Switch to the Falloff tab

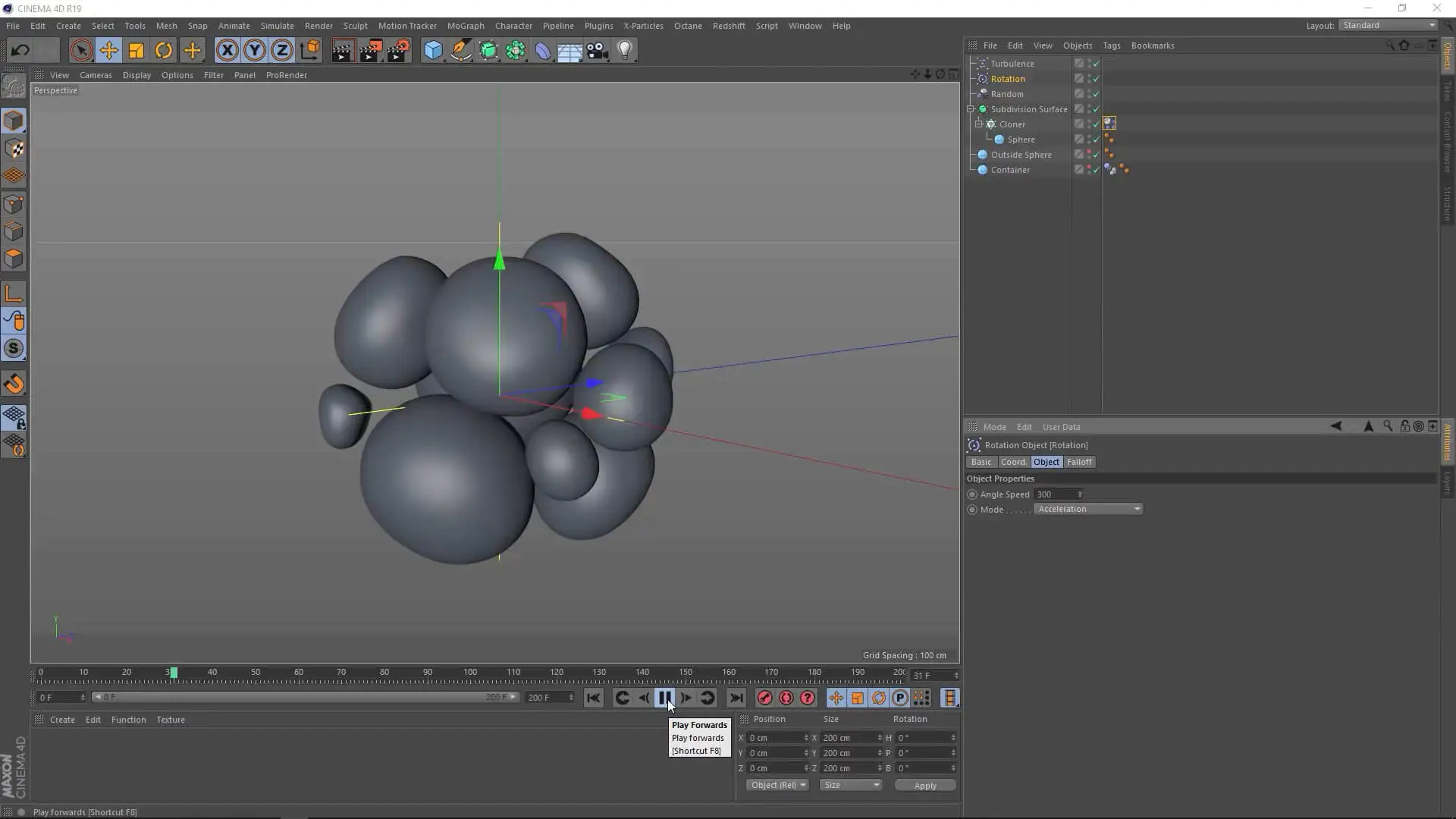pos(1079,462)
